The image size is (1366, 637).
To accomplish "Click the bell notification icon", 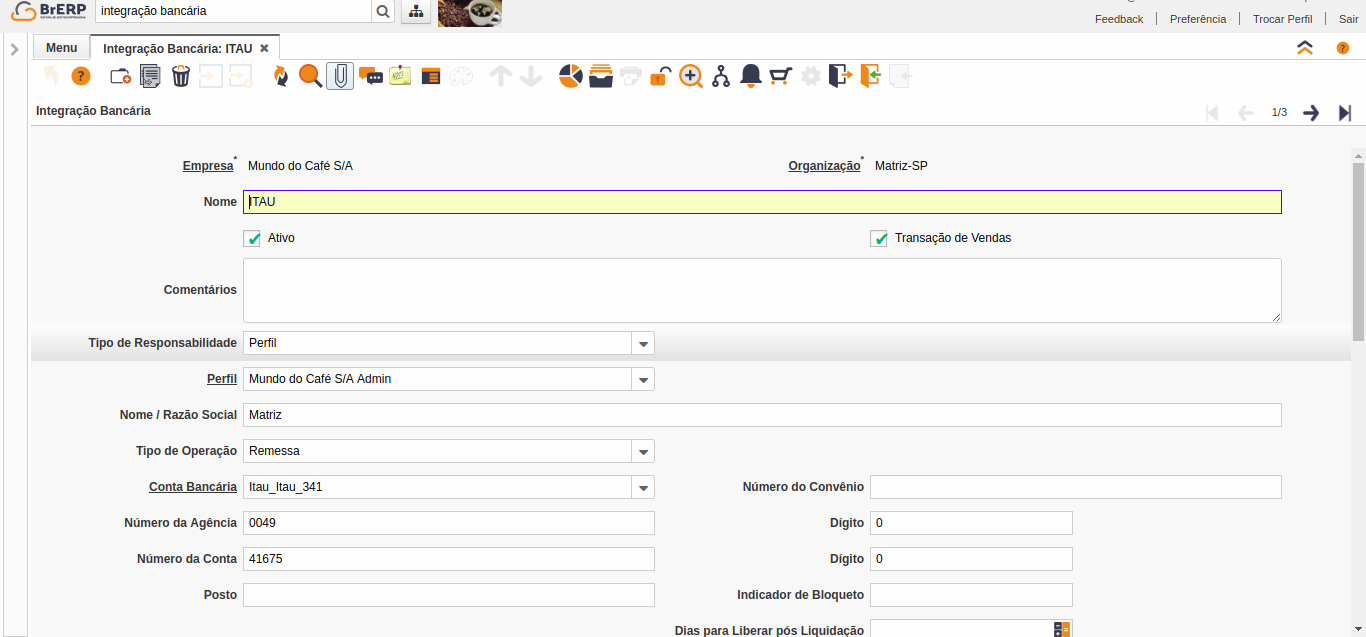I will coord(751,76).
